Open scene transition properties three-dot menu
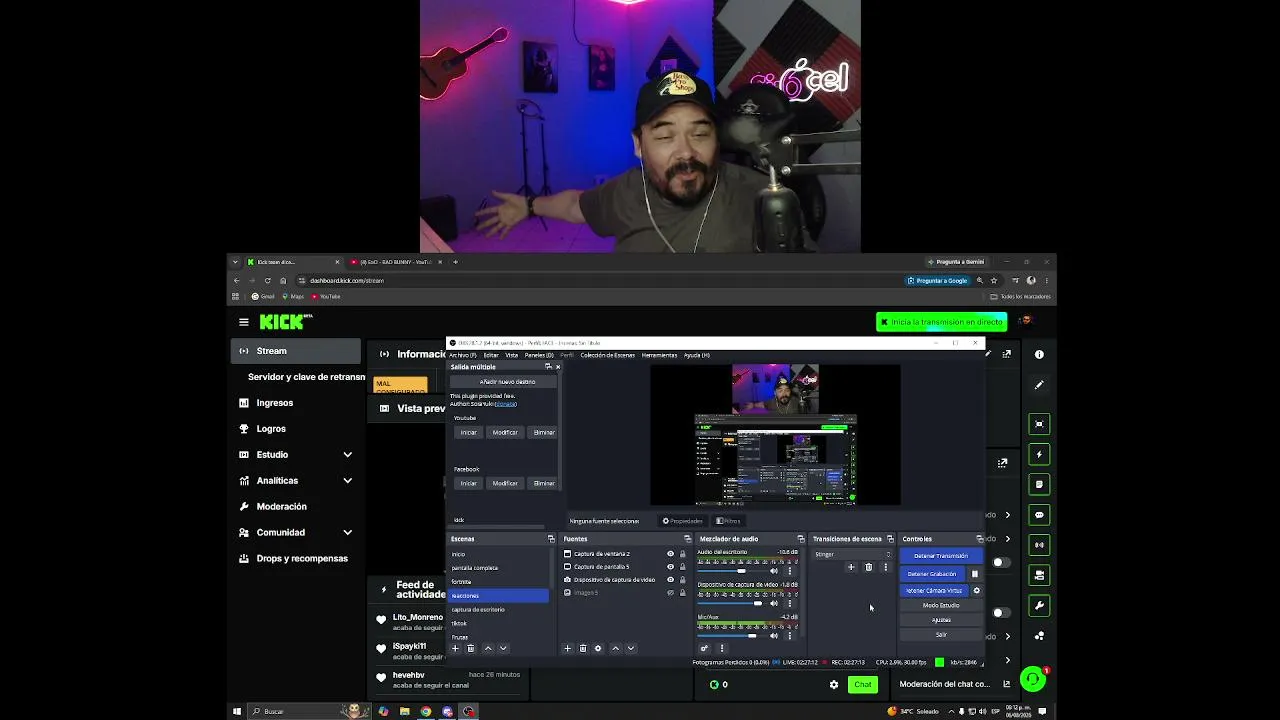The image size is (1280, 720). coord(885,567)
